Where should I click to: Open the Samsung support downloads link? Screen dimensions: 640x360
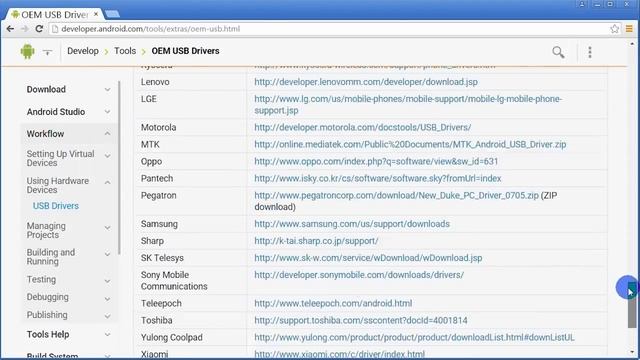[352, 224]
